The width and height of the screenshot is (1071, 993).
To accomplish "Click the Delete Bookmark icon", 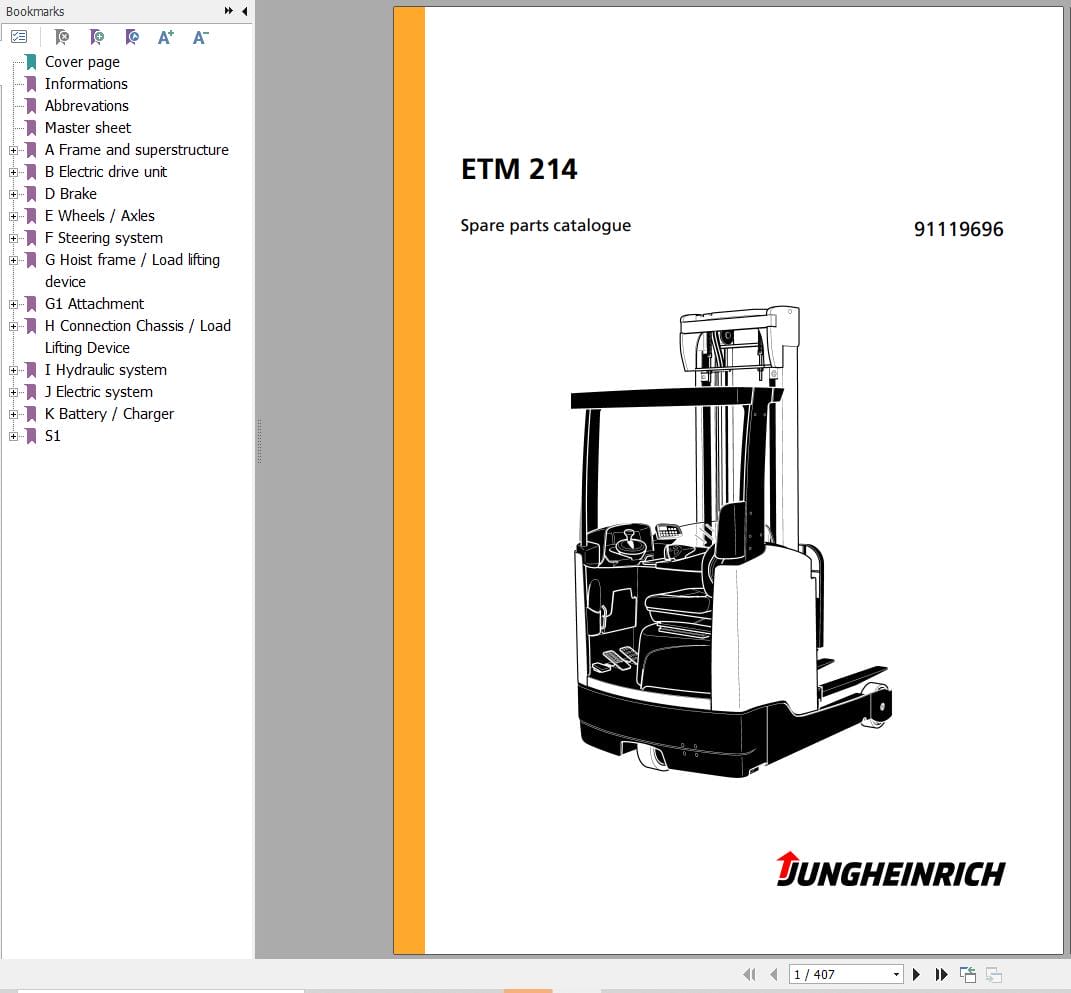I will click(62, 36).
